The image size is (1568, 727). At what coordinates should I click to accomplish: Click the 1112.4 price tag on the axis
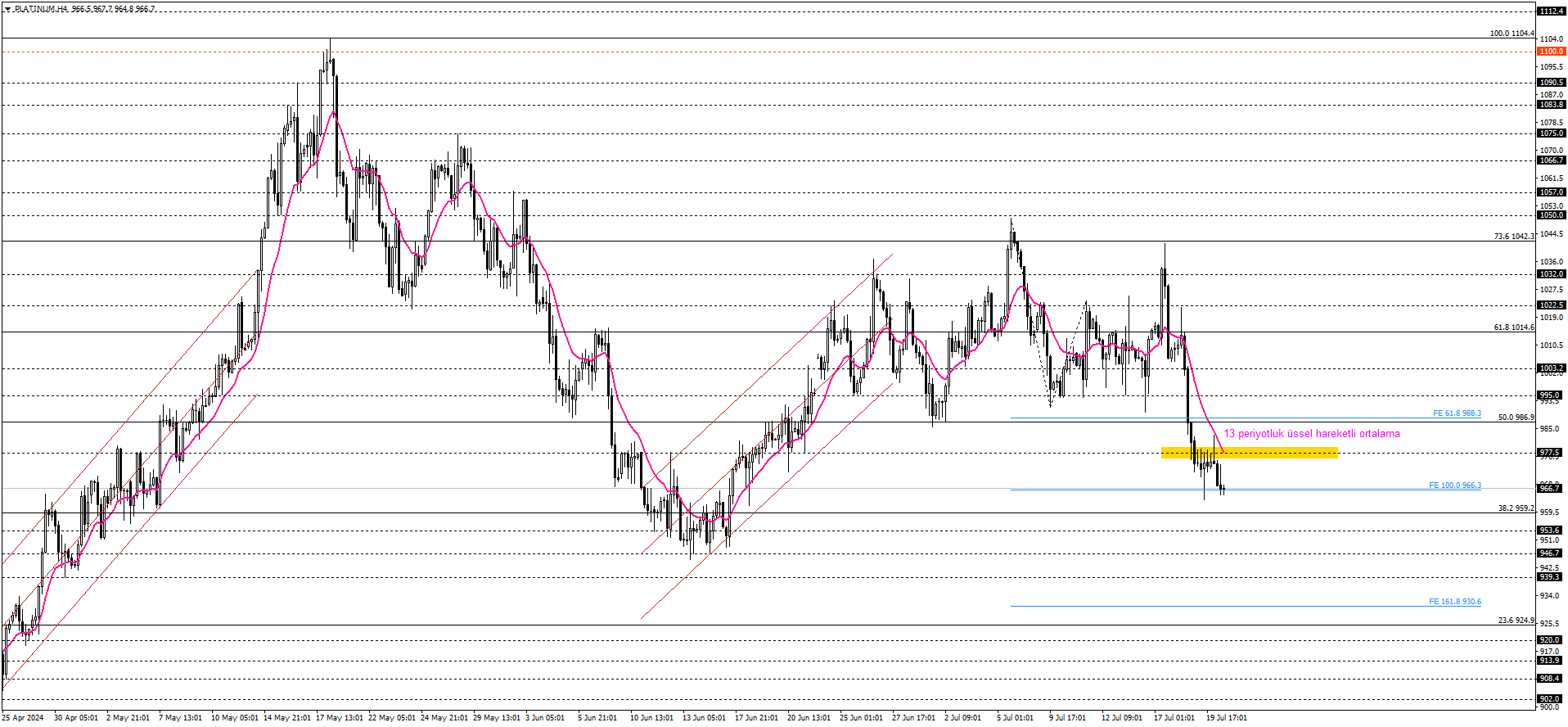click(x=1552, y=11)
